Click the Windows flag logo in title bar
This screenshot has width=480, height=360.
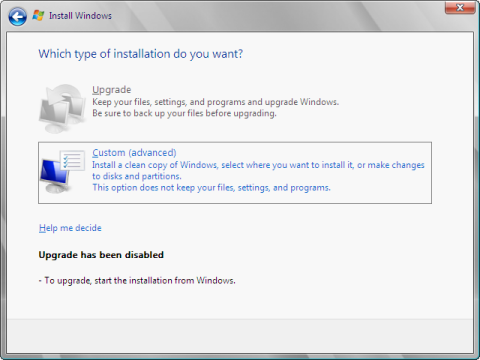pos(38,15)
